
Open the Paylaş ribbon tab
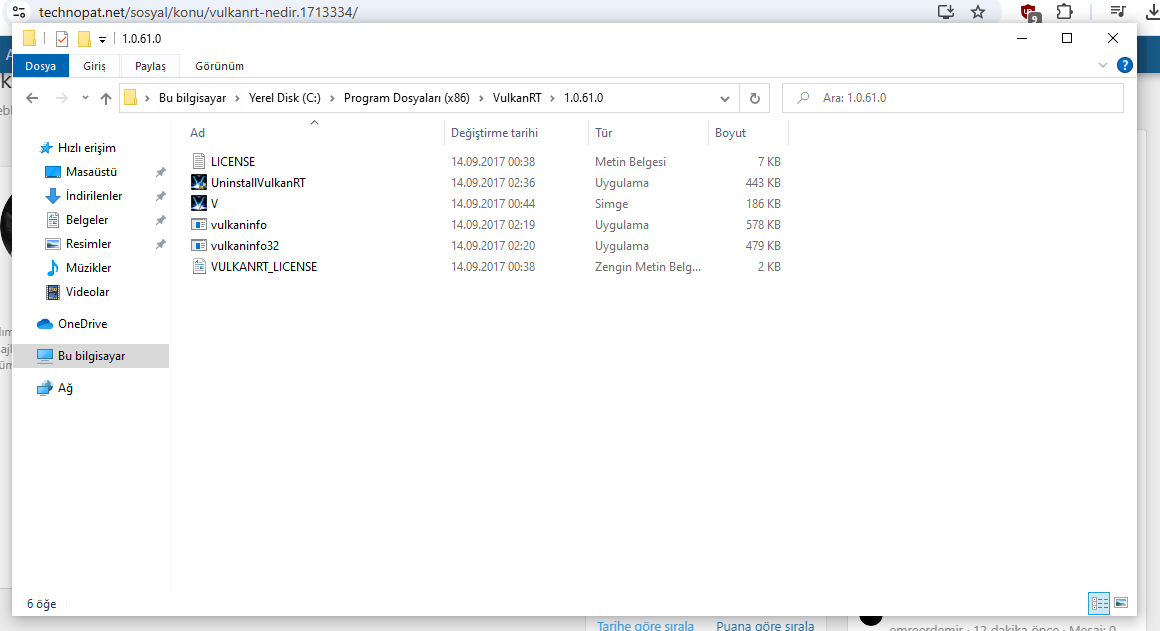tap(150, 66)
